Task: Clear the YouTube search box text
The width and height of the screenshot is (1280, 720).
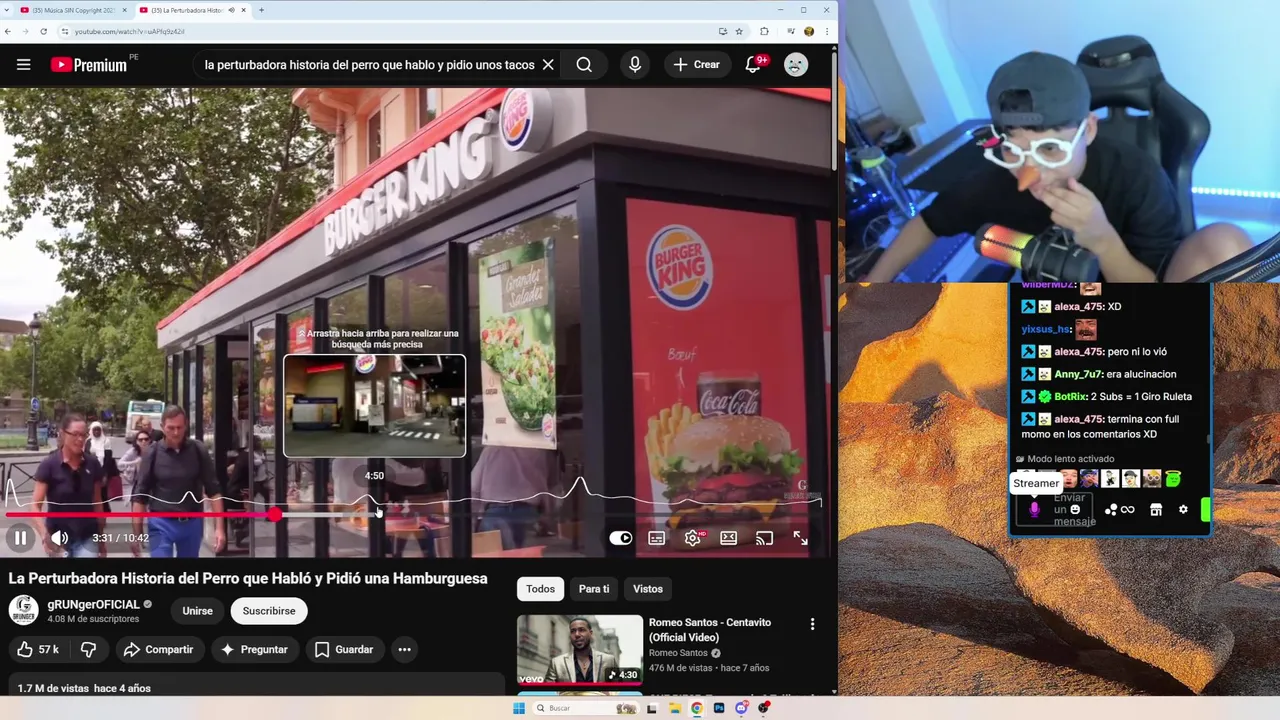Action: click(x=548, y=65)
